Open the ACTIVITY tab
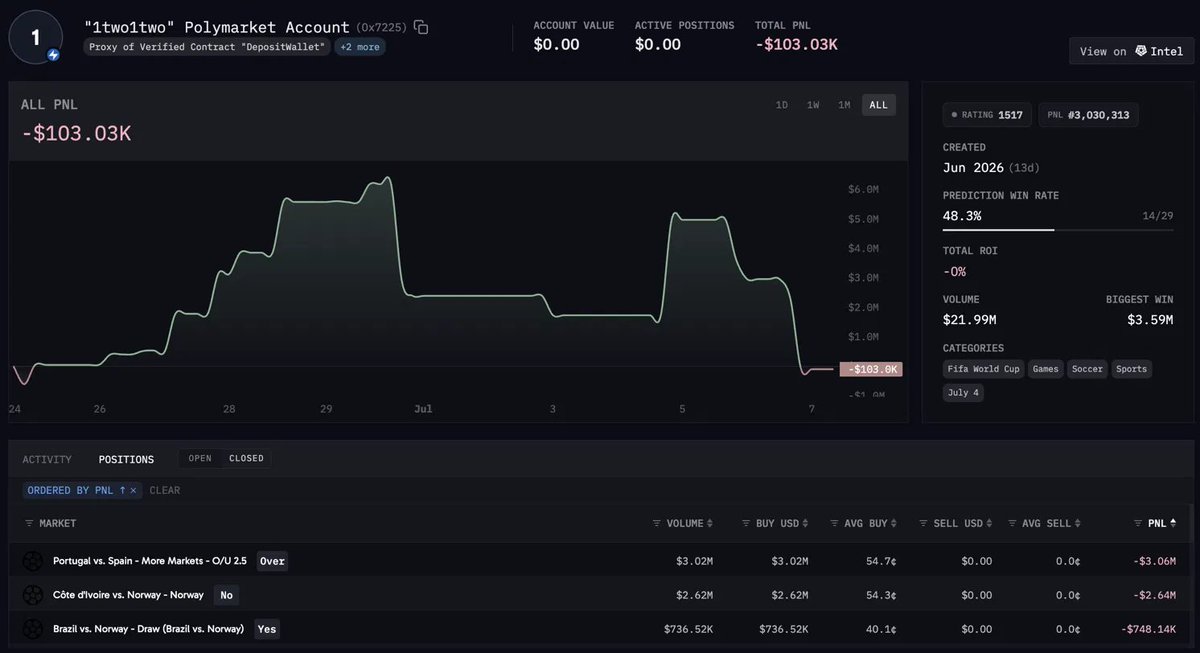The image size is (1200, 653). click(47, 459)
